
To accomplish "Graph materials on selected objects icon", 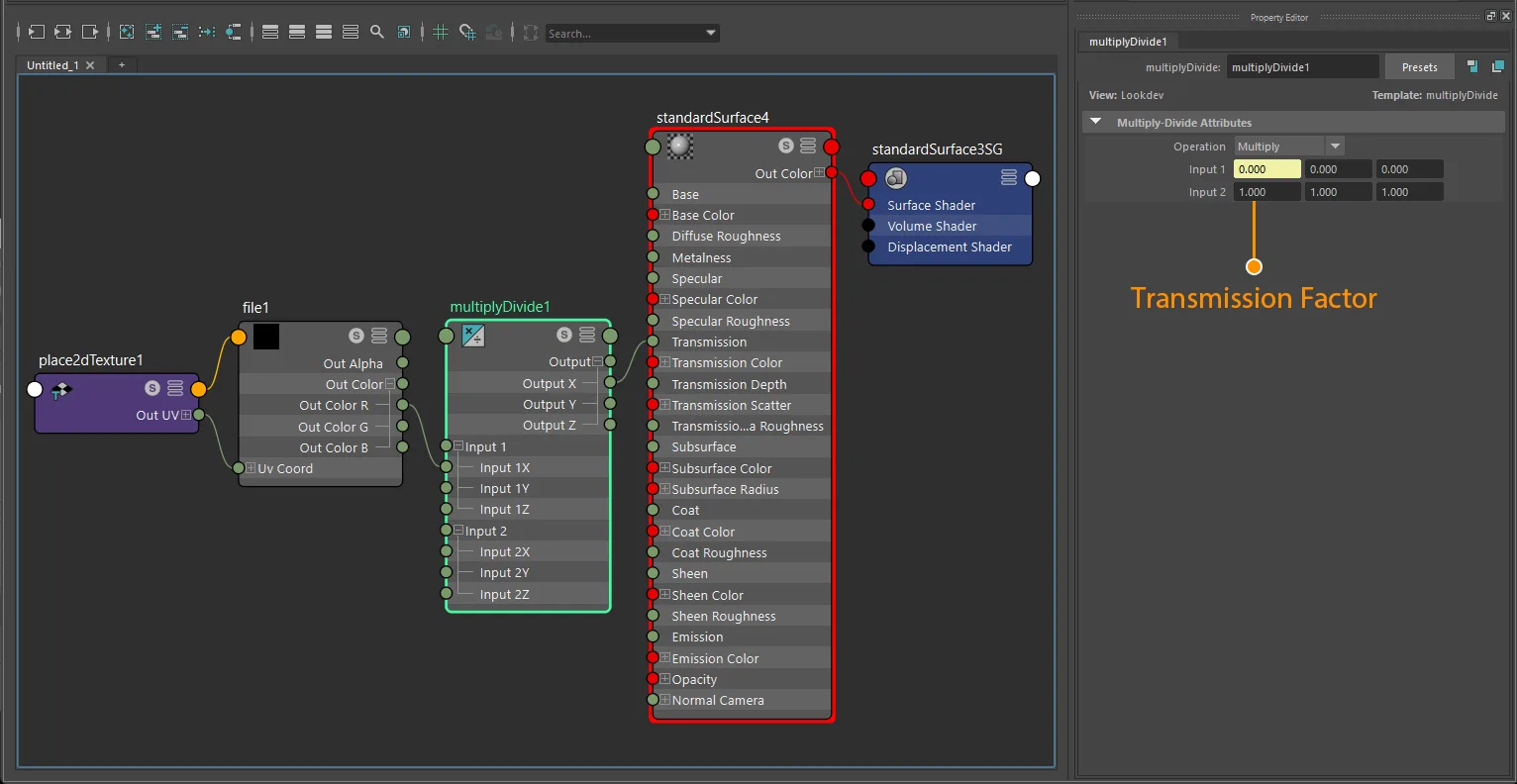I will (x=234, y=32).
